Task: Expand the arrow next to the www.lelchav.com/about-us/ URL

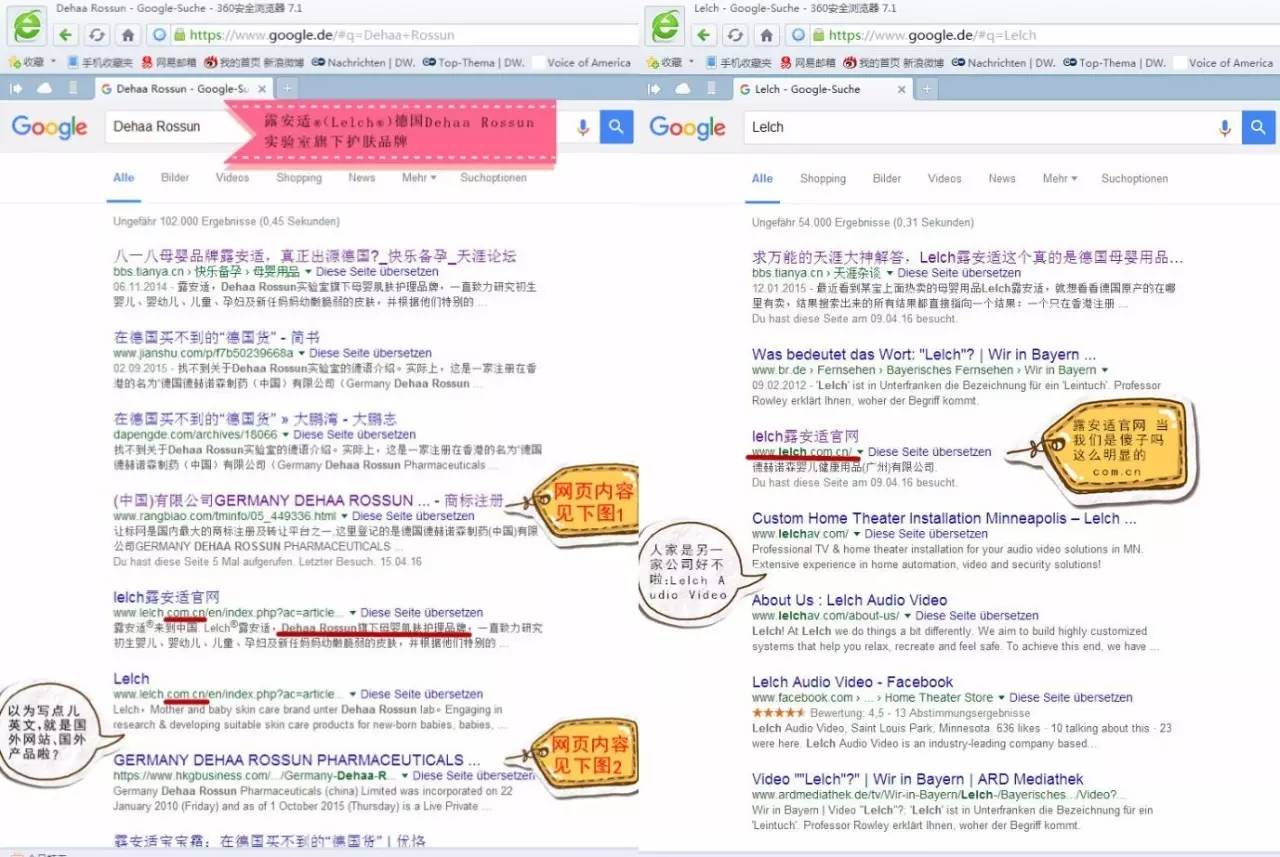Action: point(908,616)
